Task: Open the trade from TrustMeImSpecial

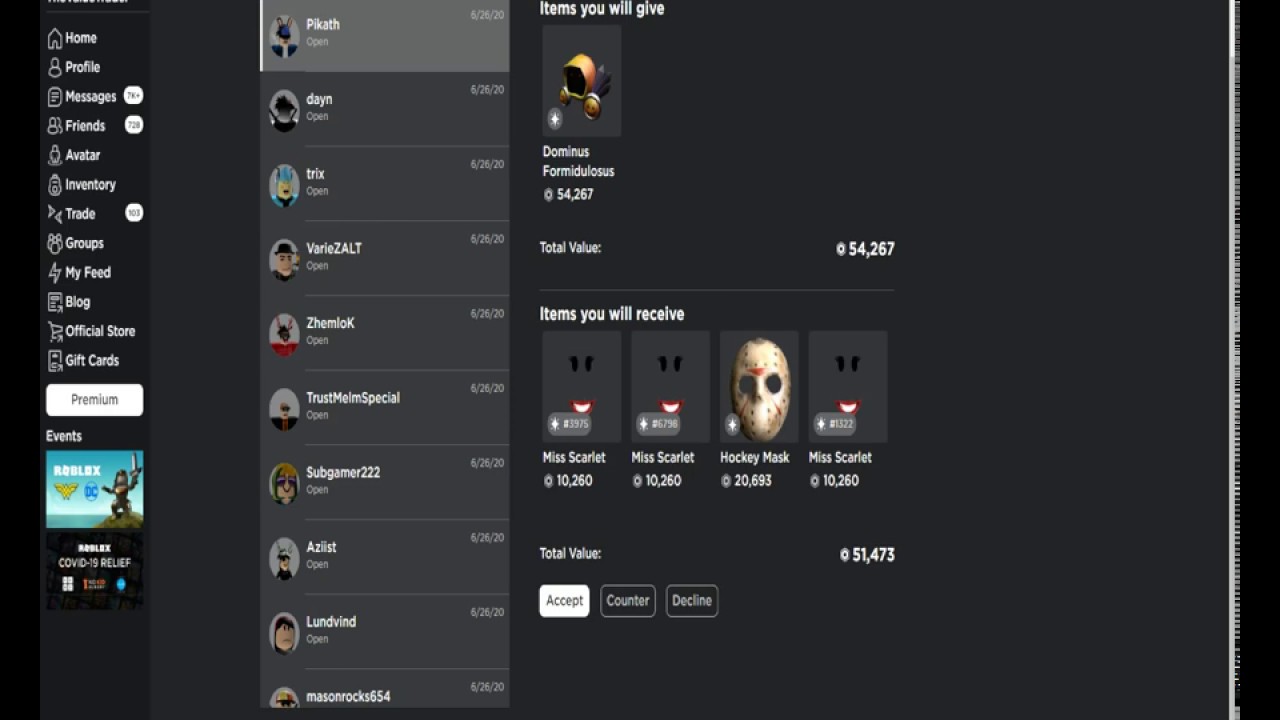Action: 385,408
